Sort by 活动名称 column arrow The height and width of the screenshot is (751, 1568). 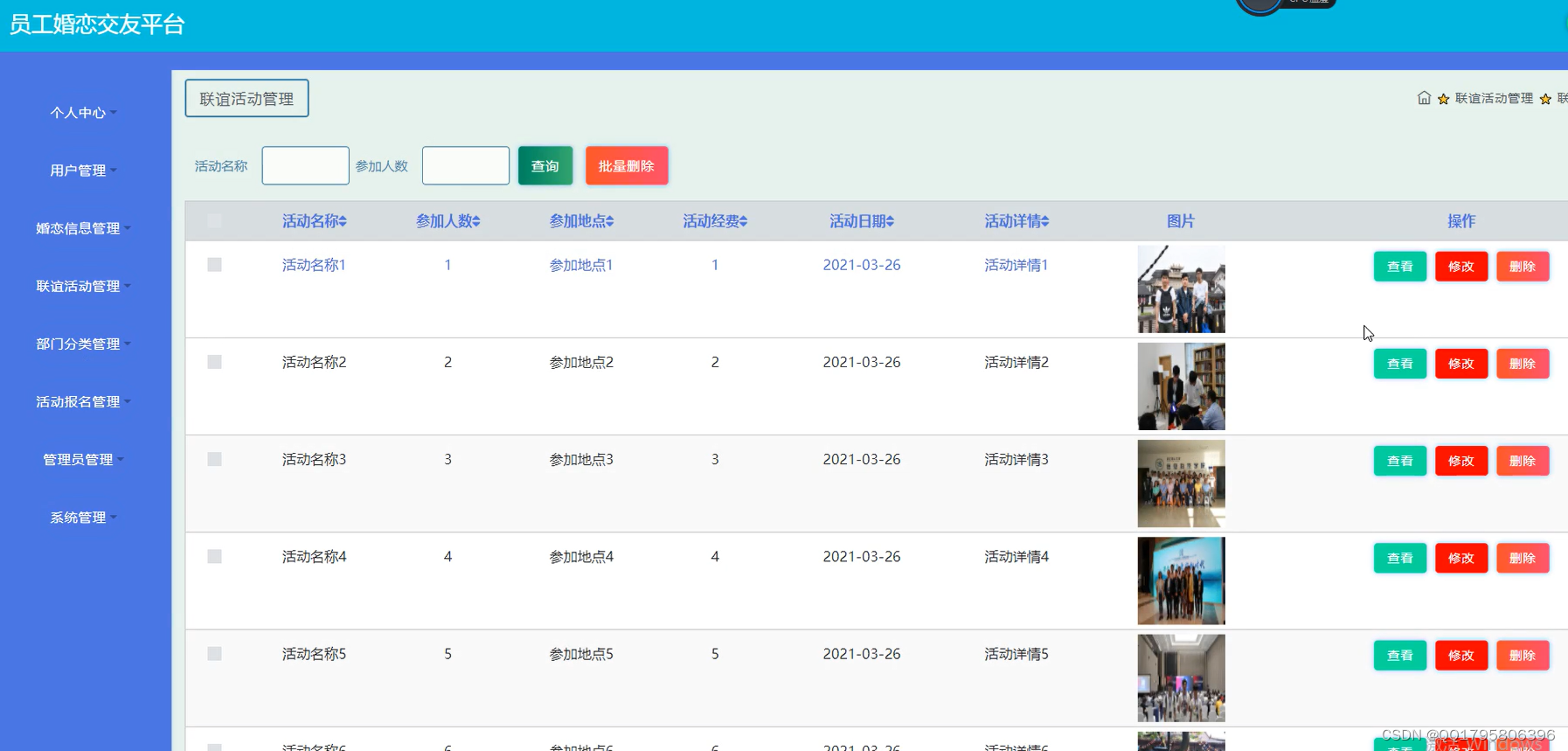tap(343, 222)
